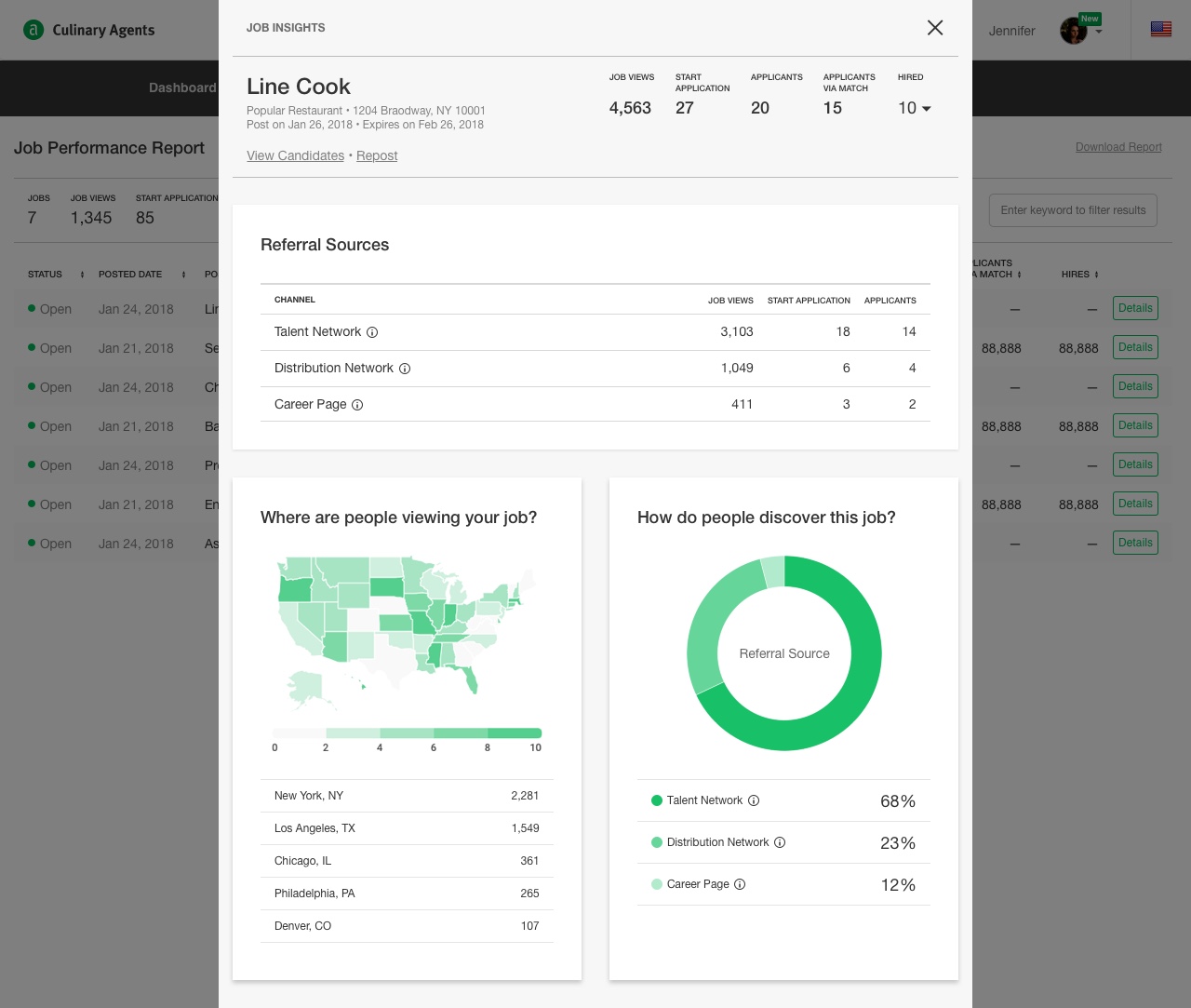The width and height of the screenshot is (1191, 1008).
Task: Click the Talent Network info icon in discovery legend
Action: coord(754,800)
